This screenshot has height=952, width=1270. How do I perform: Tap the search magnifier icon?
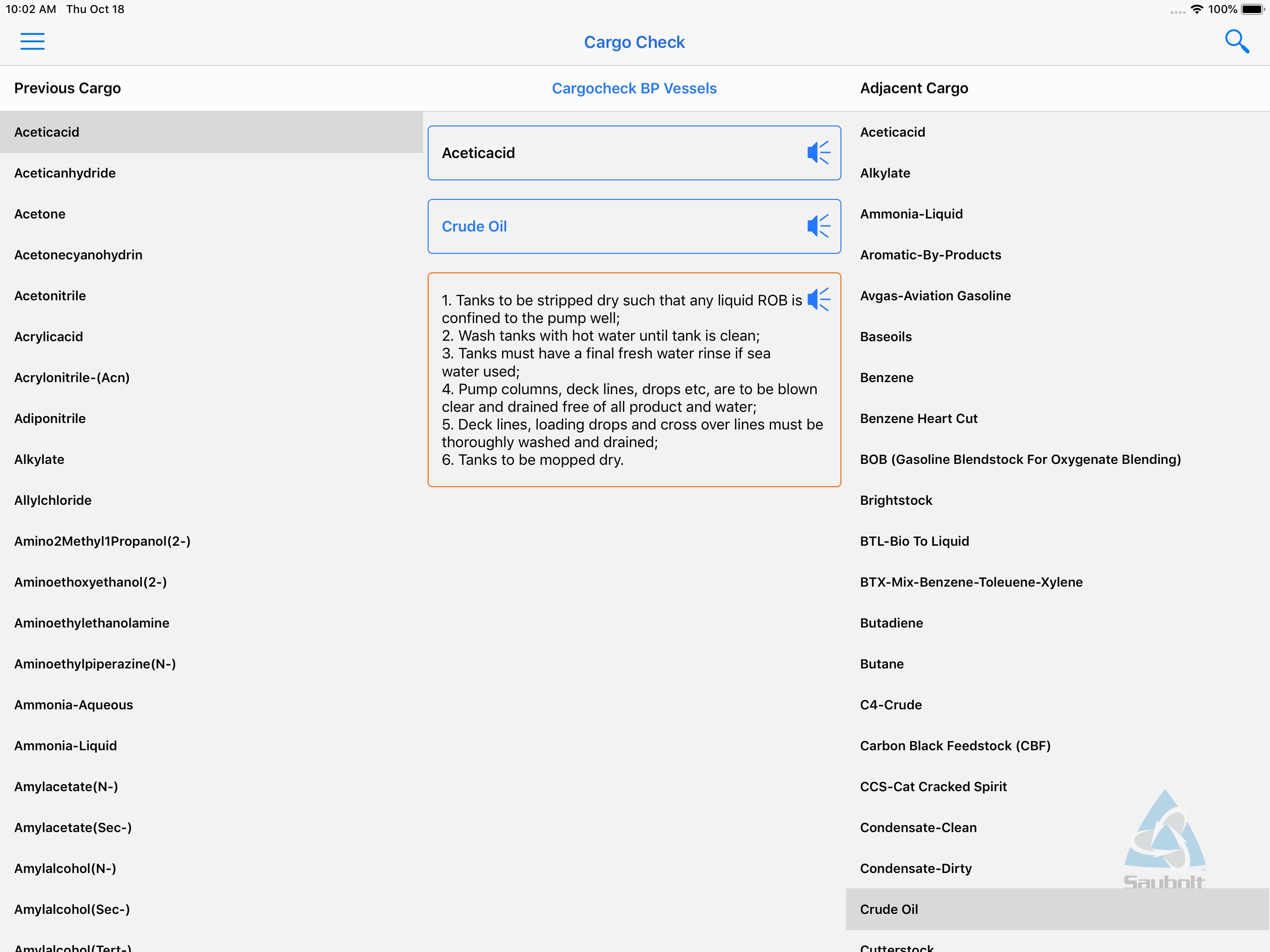[x=1237, y=41]
